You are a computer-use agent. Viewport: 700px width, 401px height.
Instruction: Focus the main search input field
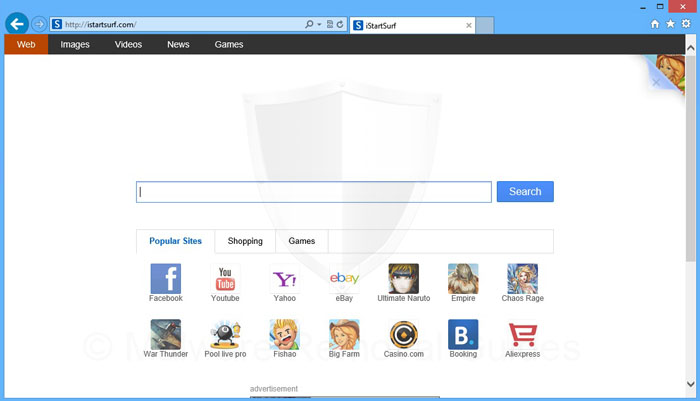(x=314, y=192)
